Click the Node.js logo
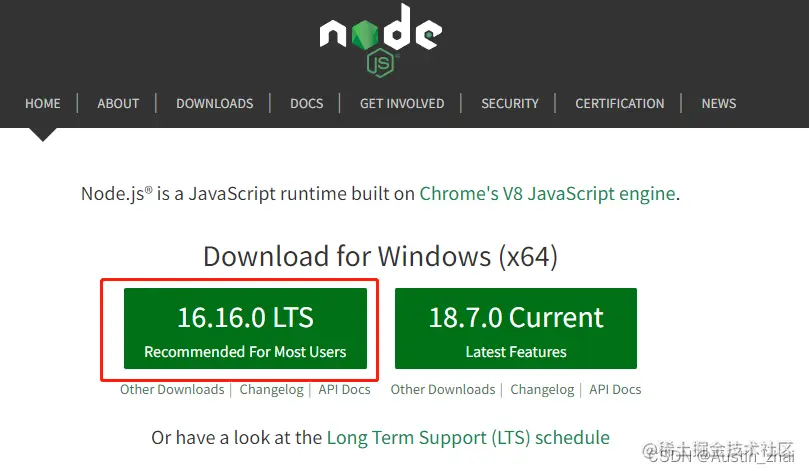 pos(381,40)
